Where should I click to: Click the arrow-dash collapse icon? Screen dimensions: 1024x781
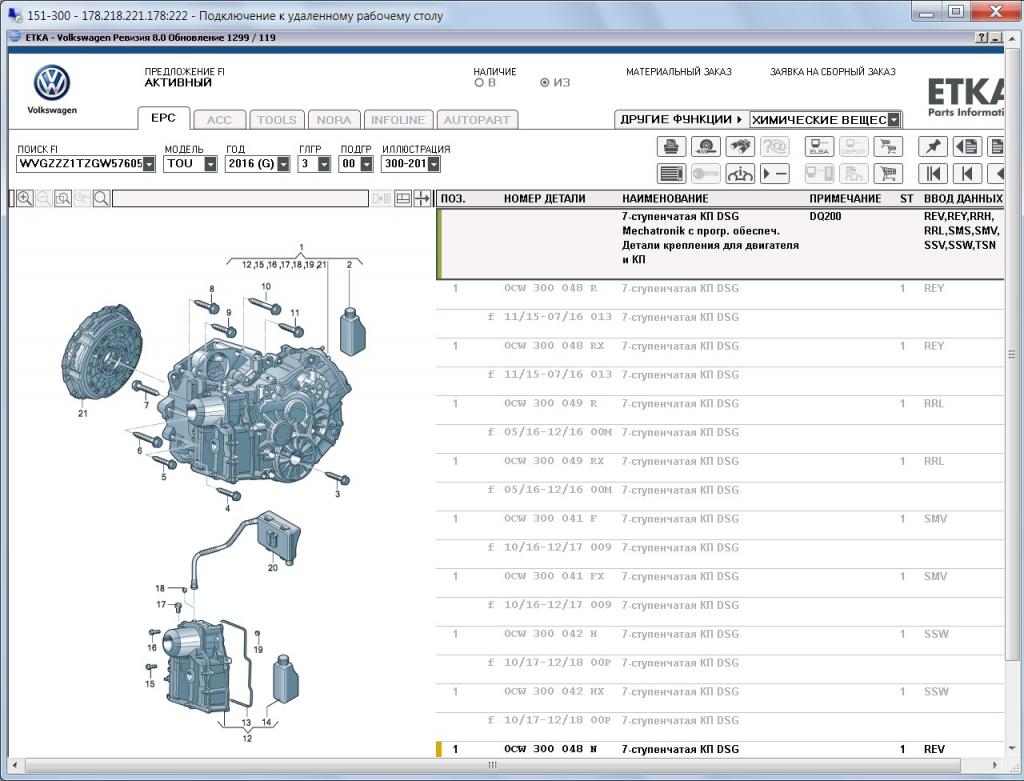775,173
